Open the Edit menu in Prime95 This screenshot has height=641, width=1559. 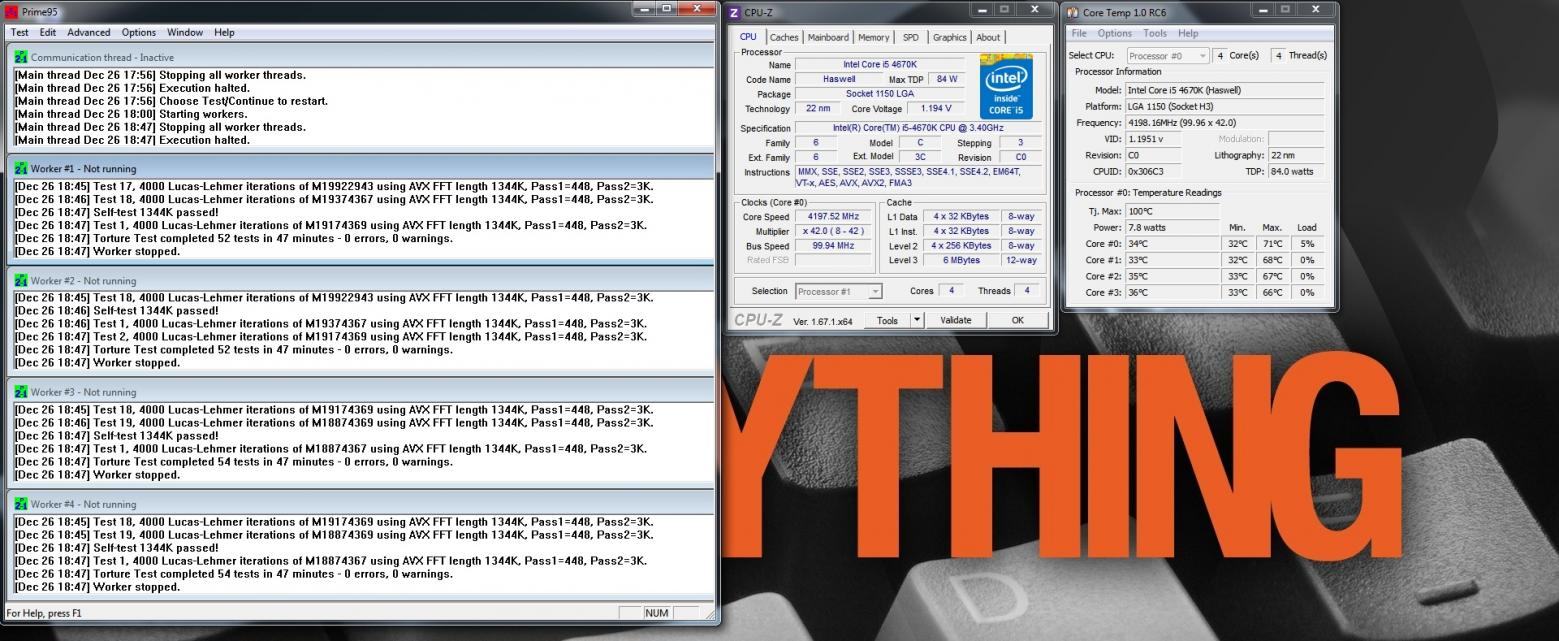tap(48, 32)
